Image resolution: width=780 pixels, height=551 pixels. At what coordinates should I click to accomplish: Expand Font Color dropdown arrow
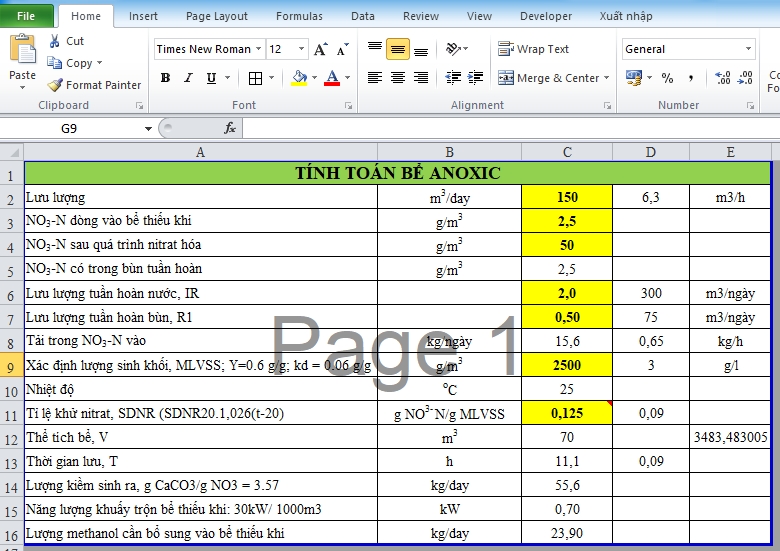point(347,78)
